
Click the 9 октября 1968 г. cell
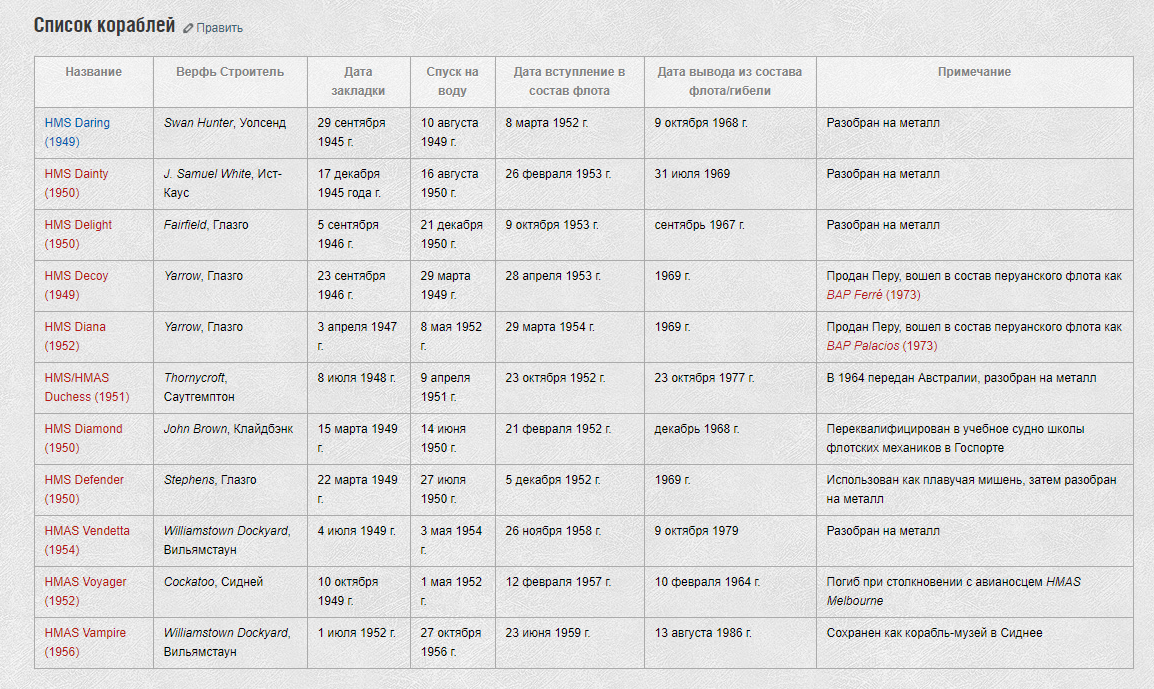pyautogui.click(x=730, y=132)
